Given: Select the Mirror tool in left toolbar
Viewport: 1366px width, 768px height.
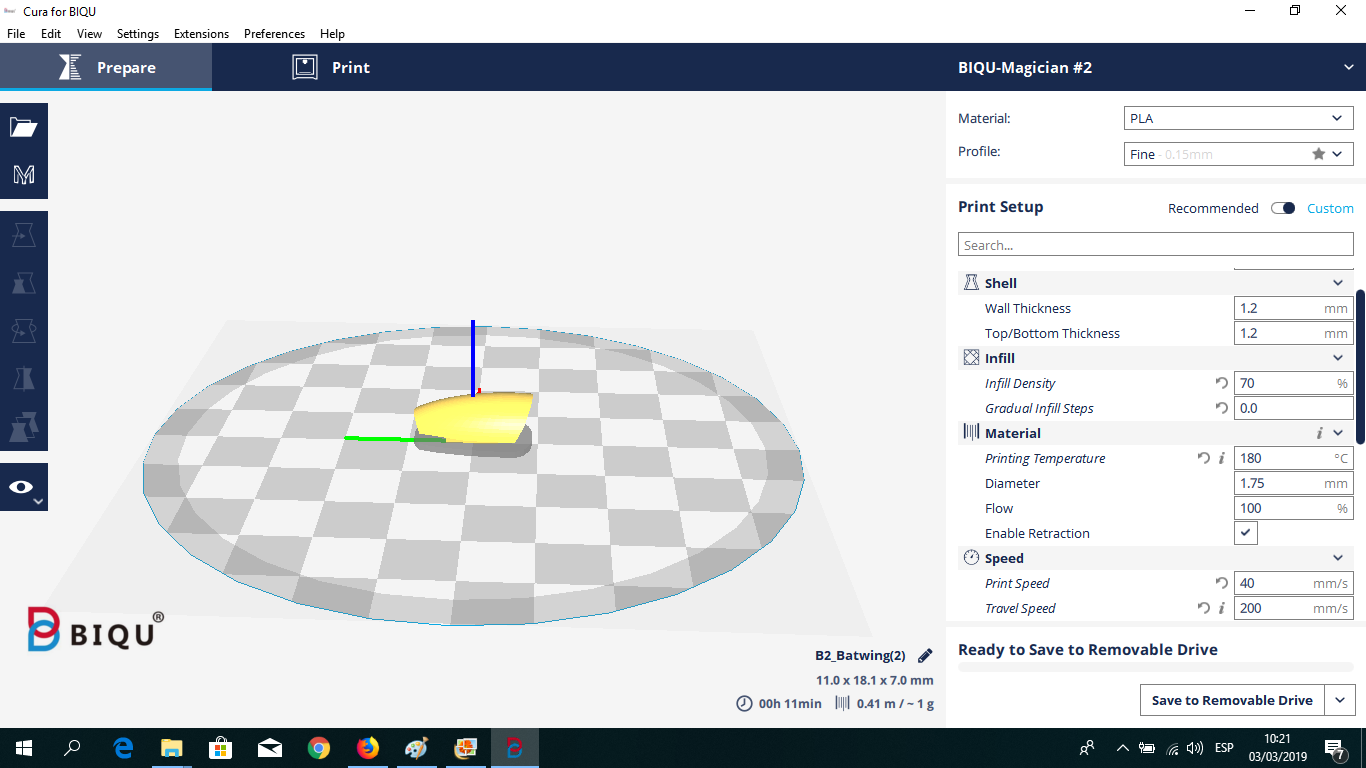Looking at the screenshot, I should click(x=24, y=377).
